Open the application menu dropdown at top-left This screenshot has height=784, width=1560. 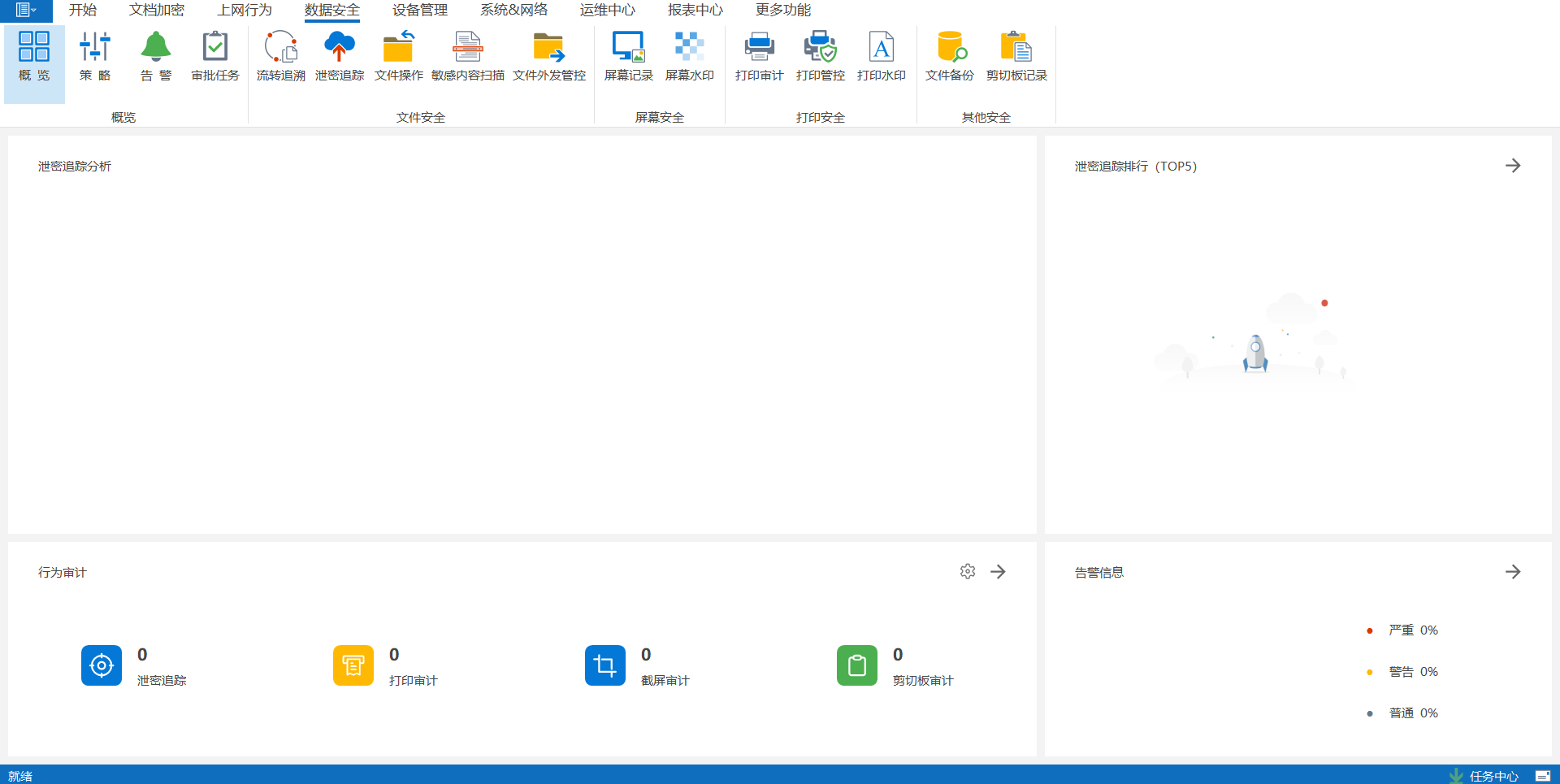26,11
